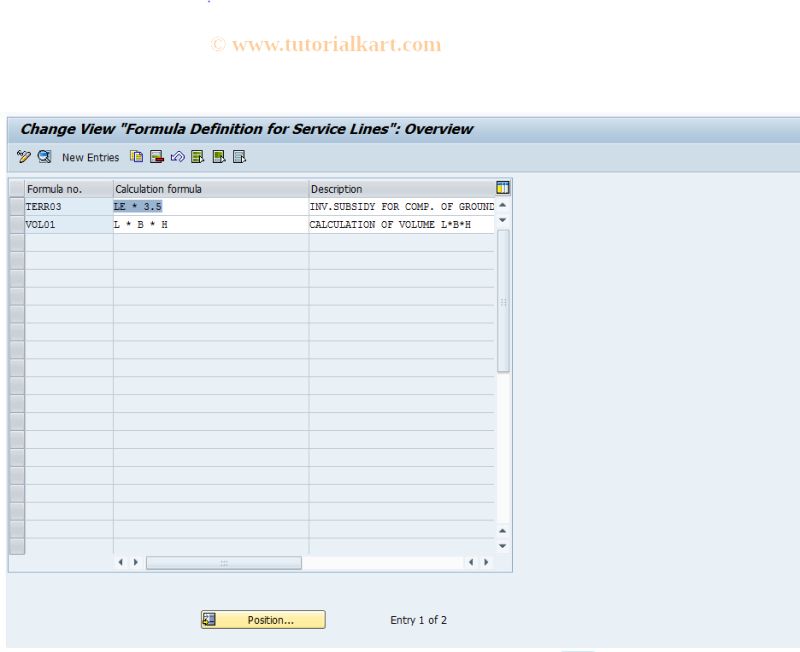Click the Copy As icon
This screenshot has height=652, width=800.
[138, 157]
